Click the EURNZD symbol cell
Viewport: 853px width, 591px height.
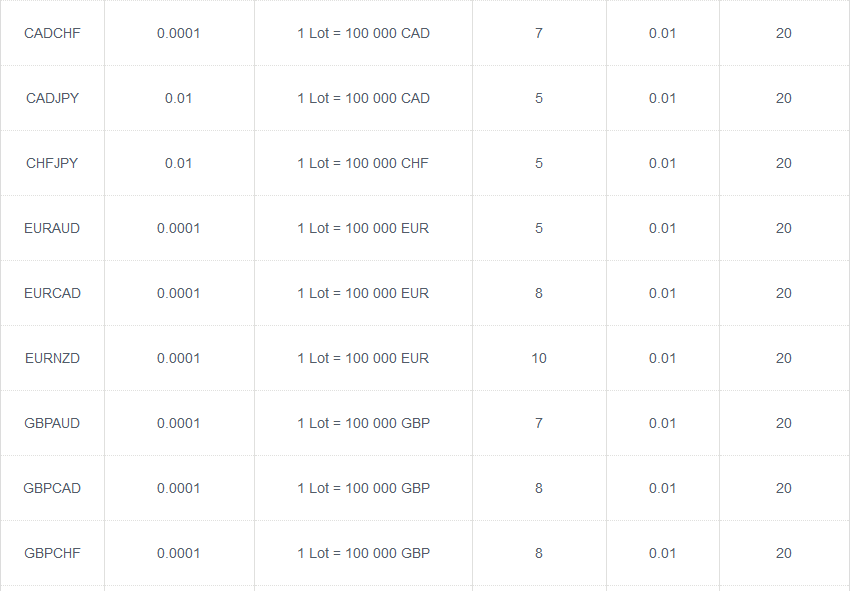tap(52, 358)
